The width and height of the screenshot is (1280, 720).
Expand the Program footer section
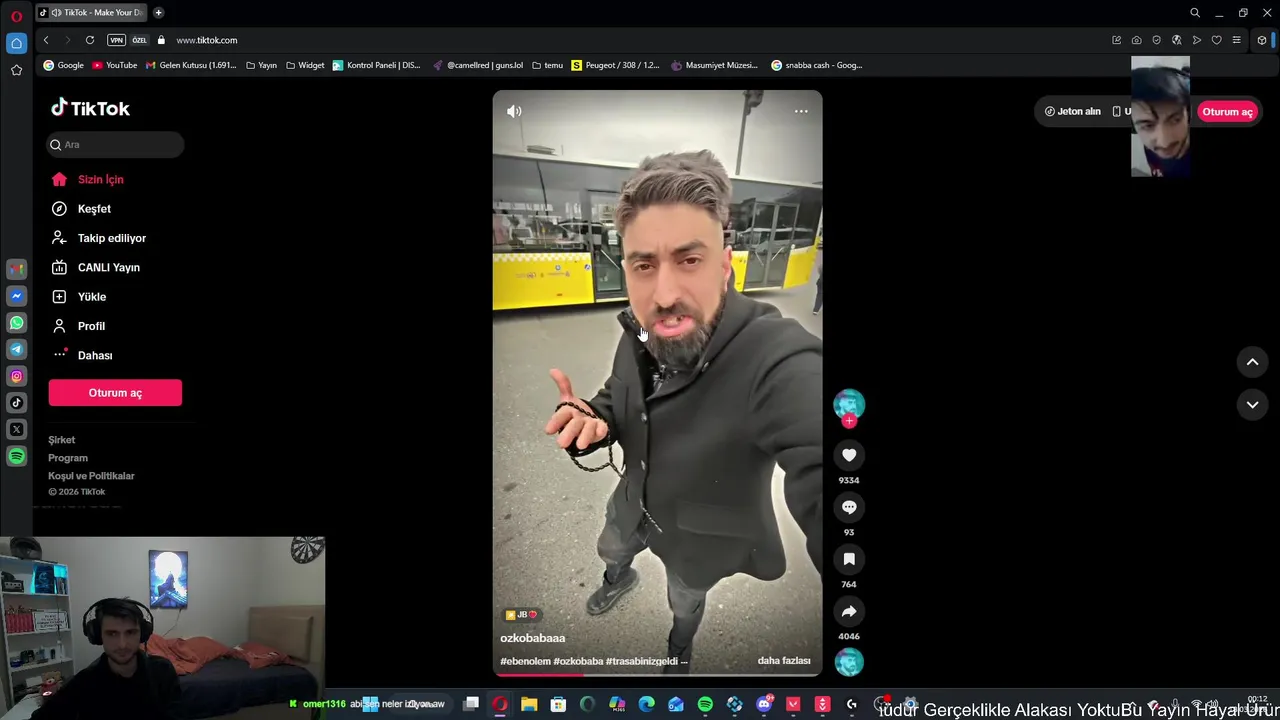[x=68, y=458]
